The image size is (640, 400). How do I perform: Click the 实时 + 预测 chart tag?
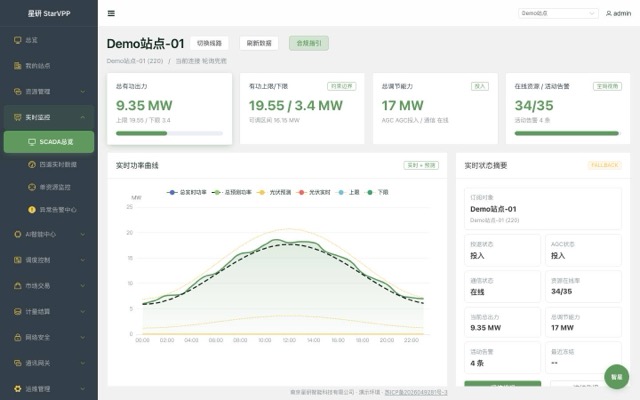click(x=421, y=165)
